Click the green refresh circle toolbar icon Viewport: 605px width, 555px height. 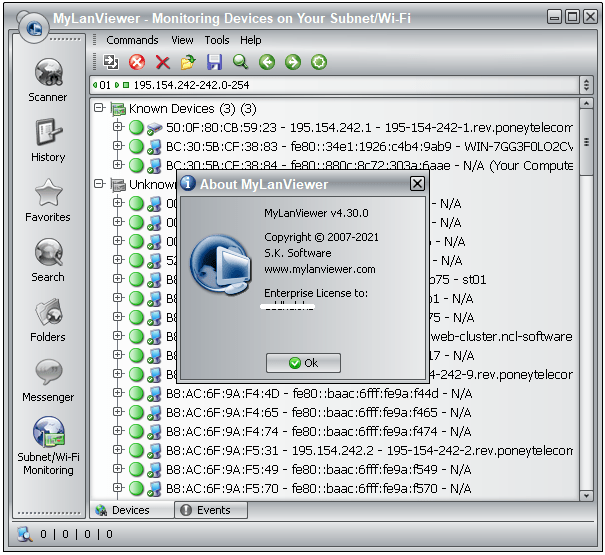[319, 62]
